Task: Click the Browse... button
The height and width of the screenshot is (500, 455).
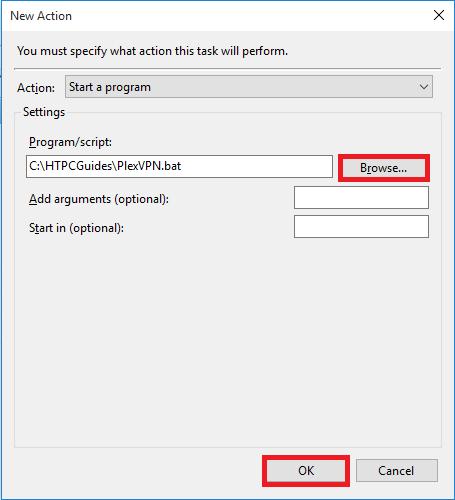Action: [x=384, y=168]
